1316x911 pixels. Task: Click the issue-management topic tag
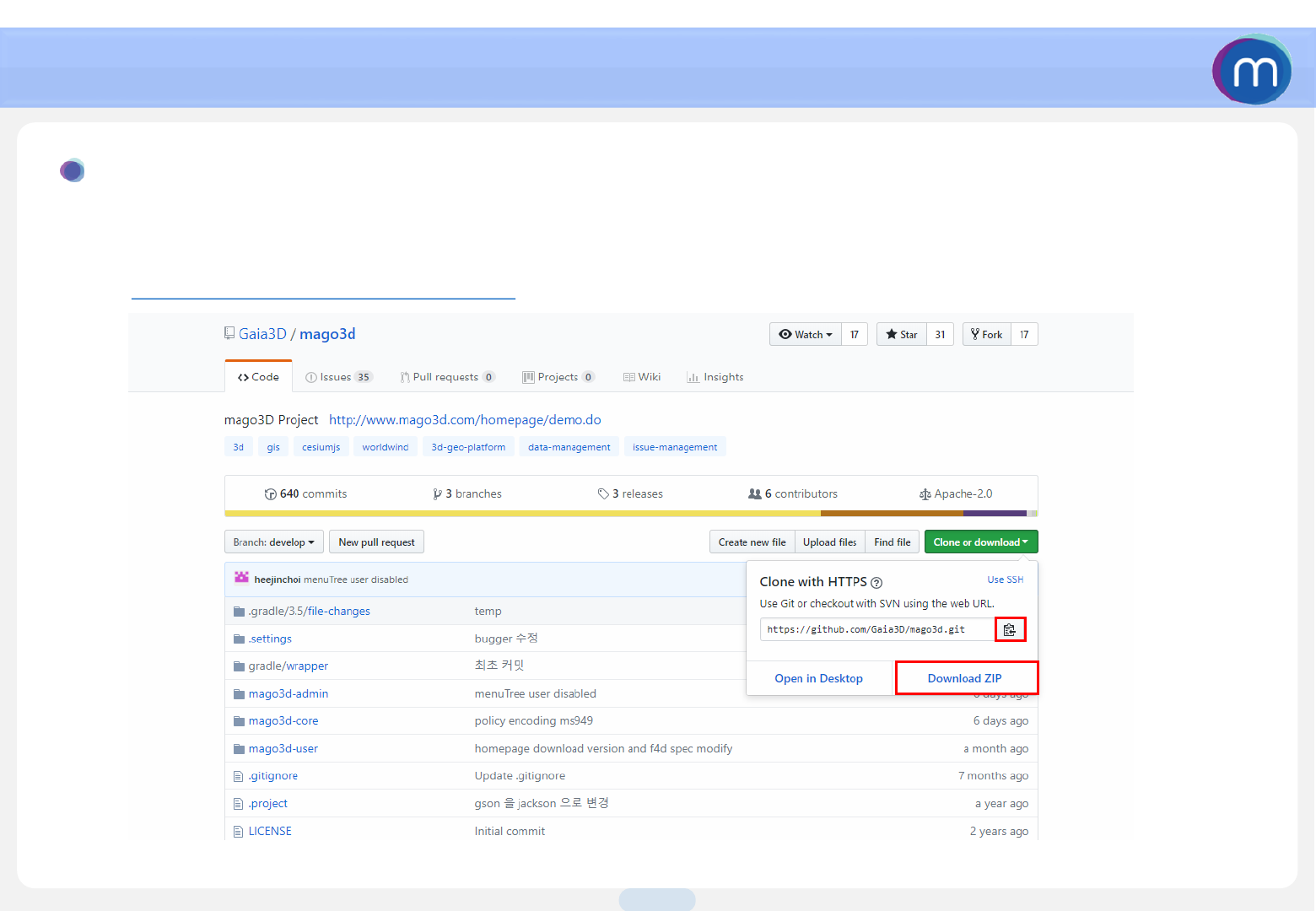pos(675,447)
